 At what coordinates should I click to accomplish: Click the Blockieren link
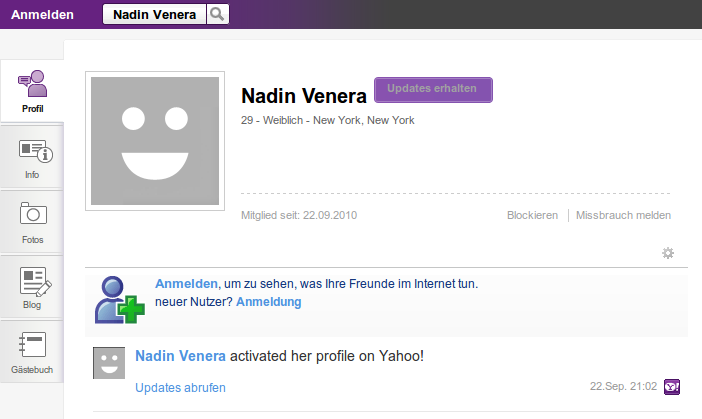tap(532, 215)
